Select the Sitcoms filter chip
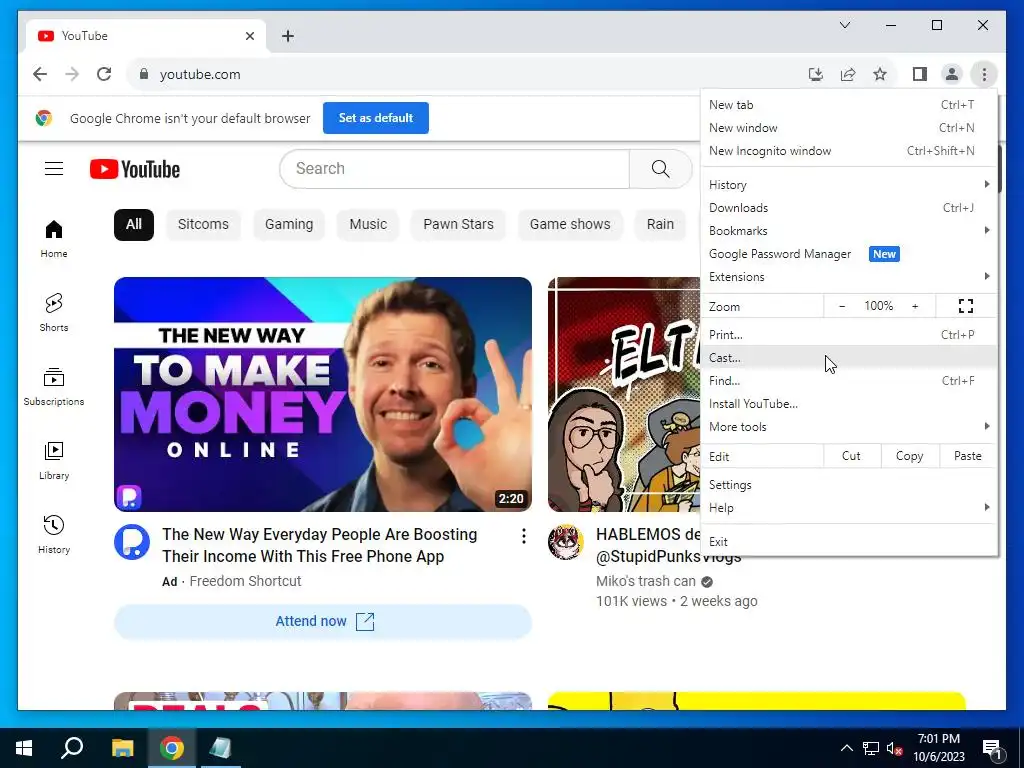Image resolution: width=1024 pixels, height=768 pixels. coord(203,225)
